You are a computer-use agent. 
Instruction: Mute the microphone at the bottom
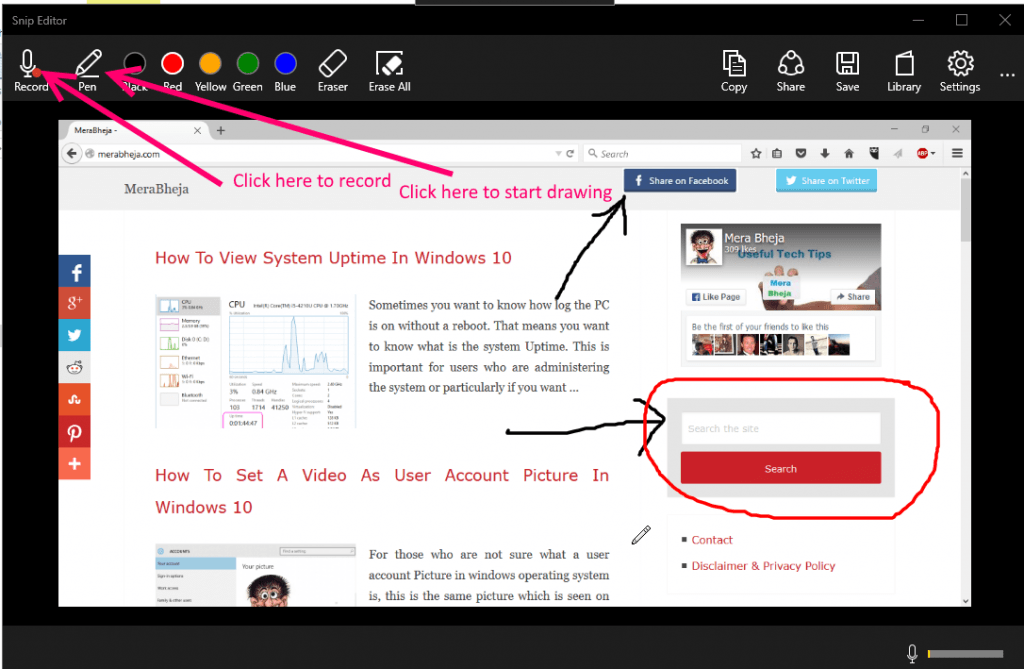click(x=911, y=652)
